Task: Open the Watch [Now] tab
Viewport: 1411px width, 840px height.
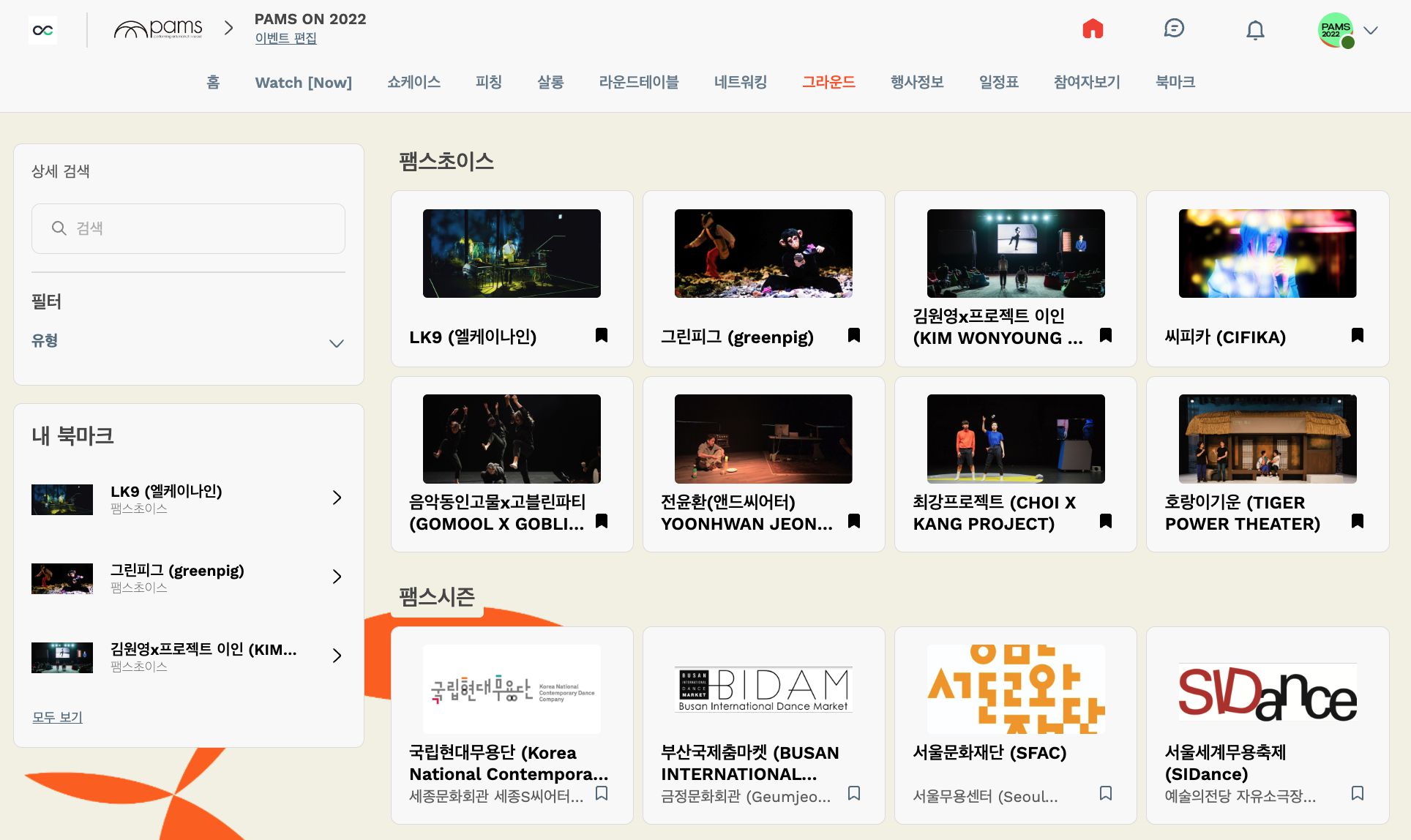Action: coord(303,82)
